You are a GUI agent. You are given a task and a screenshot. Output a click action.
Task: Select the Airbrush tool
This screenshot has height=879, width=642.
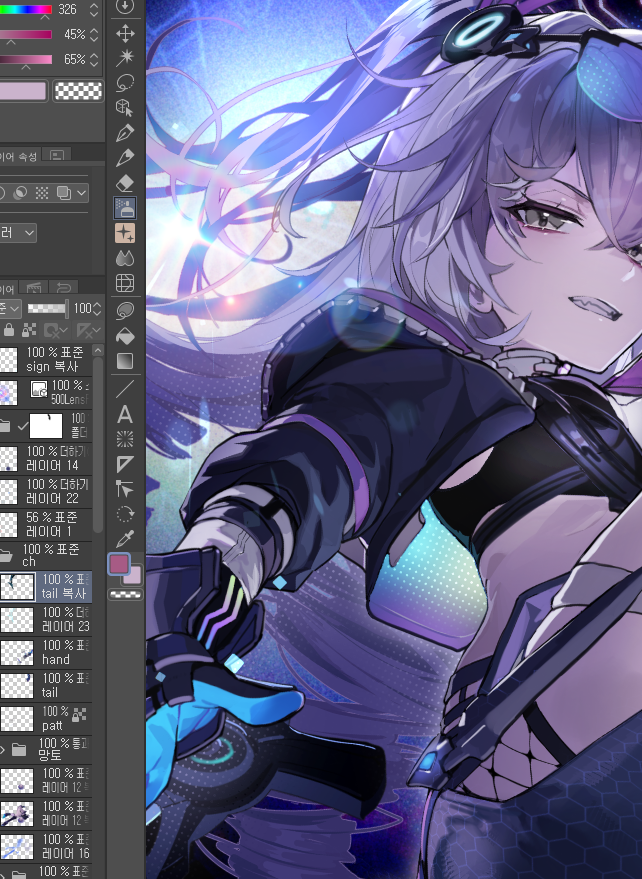[x=124, y=207]
